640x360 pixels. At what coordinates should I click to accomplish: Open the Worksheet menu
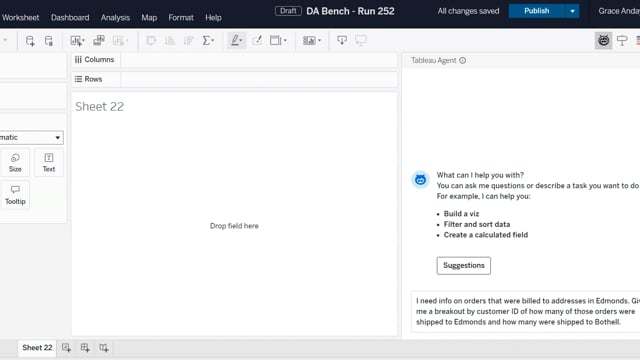[20, 18]
